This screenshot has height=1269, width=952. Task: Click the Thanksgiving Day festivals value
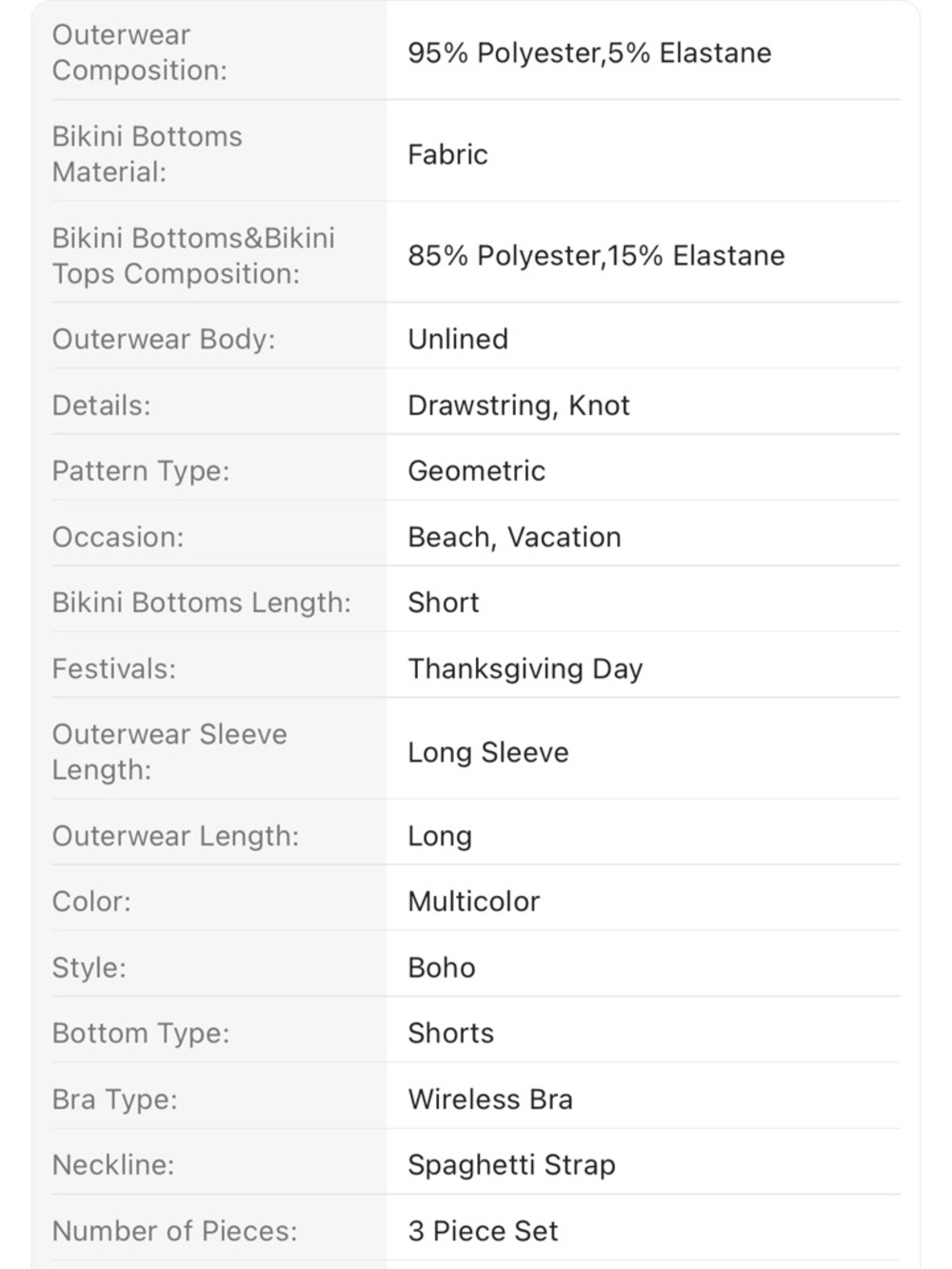point(526,669)
